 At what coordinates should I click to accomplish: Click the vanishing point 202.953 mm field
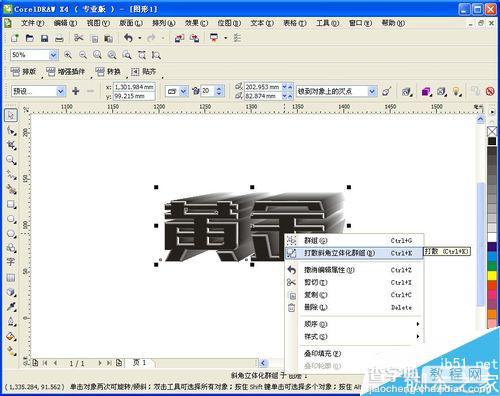(x=263, y=87)
